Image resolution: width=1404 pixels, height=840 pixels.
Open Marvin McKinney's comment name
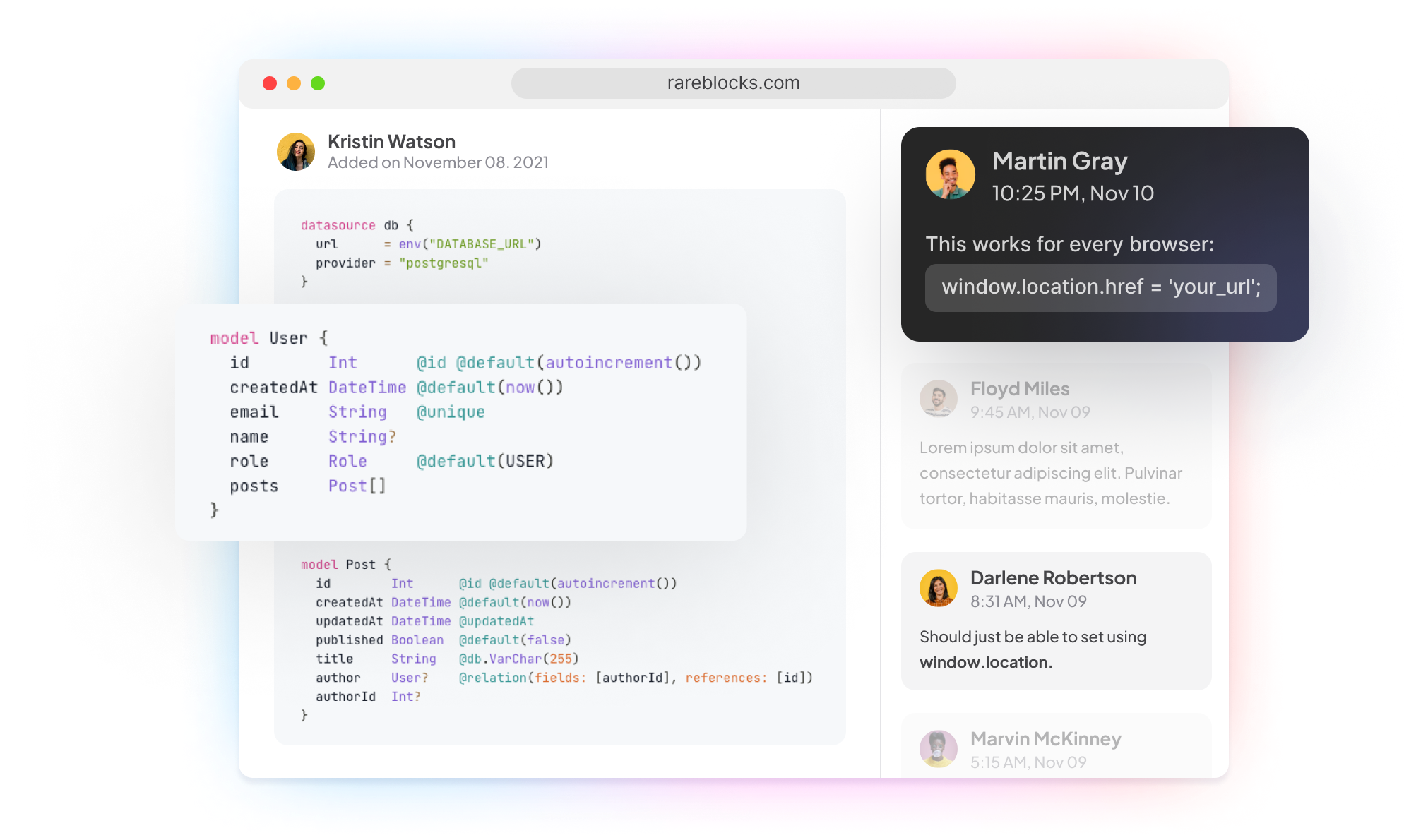1045,739
